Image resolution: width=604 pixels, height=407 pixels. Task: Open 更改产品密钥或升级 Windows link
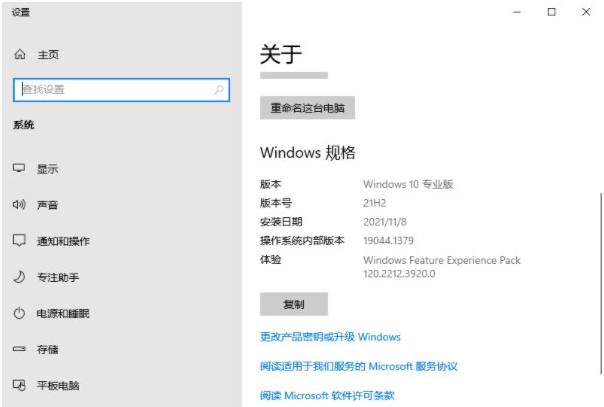tap(330, 337)
